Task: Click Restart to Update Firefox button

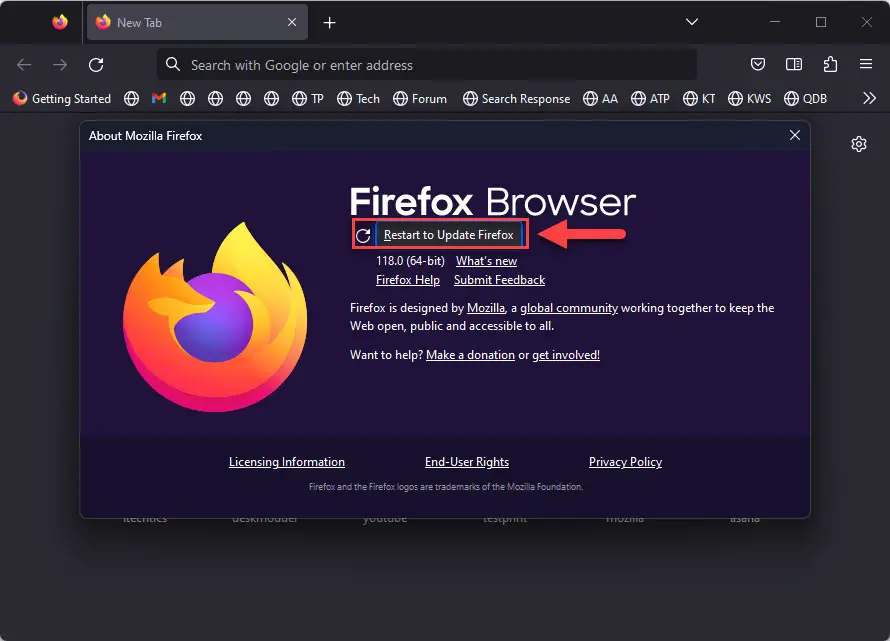Action: pyautogui.click(x=448, y=234)
